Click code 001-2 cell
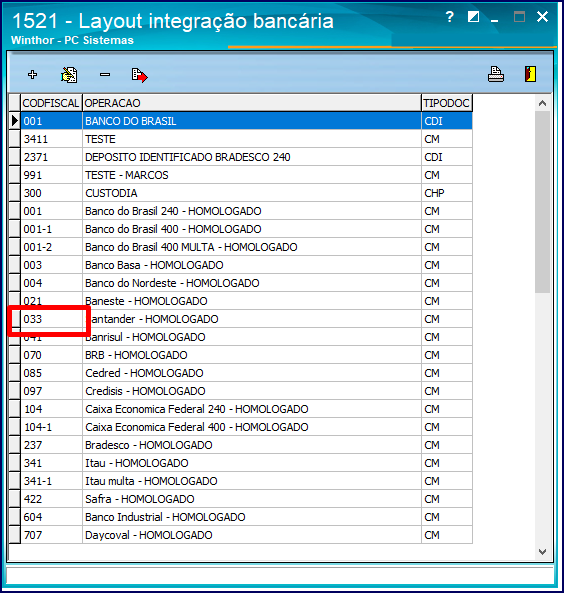564x593 pixels. [x=51, y=247]
